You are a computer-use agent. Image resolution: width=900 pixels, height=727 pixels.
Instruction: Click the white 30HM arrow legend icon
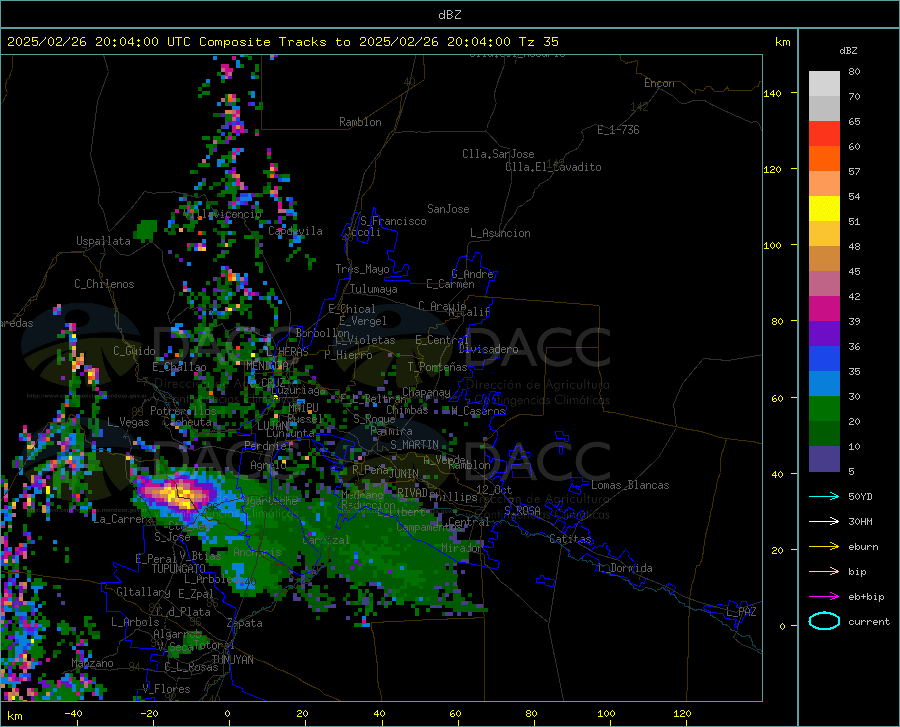tap(824, 522)
